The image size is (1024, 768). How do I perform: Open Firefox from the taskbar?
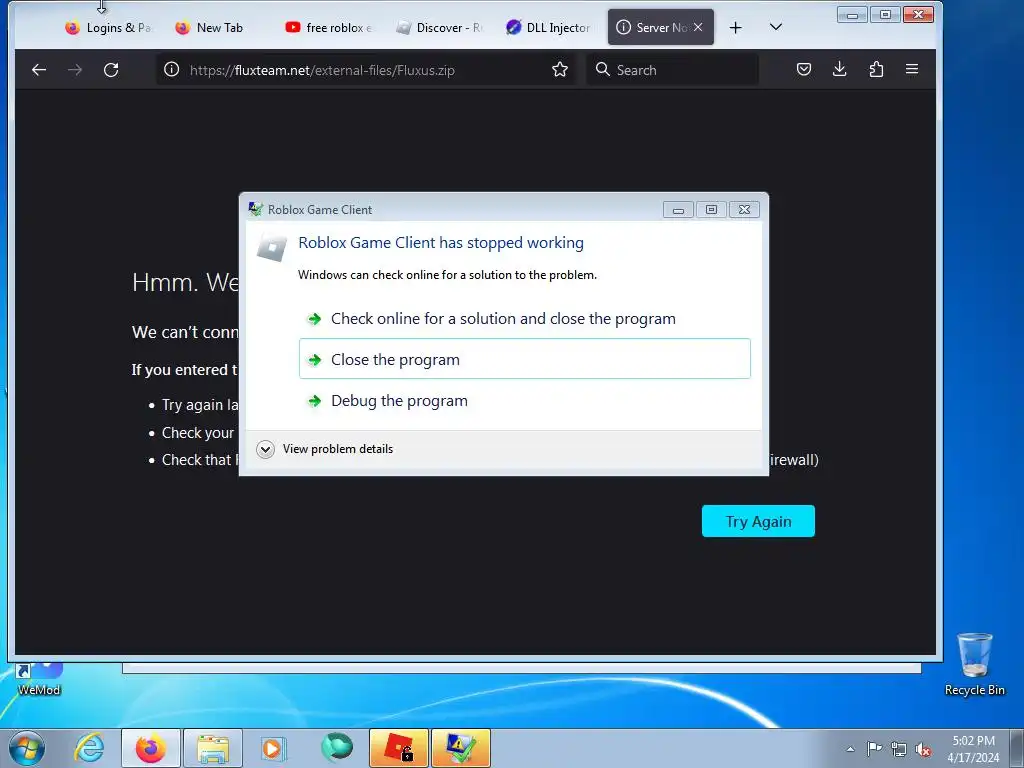(150, 748)
